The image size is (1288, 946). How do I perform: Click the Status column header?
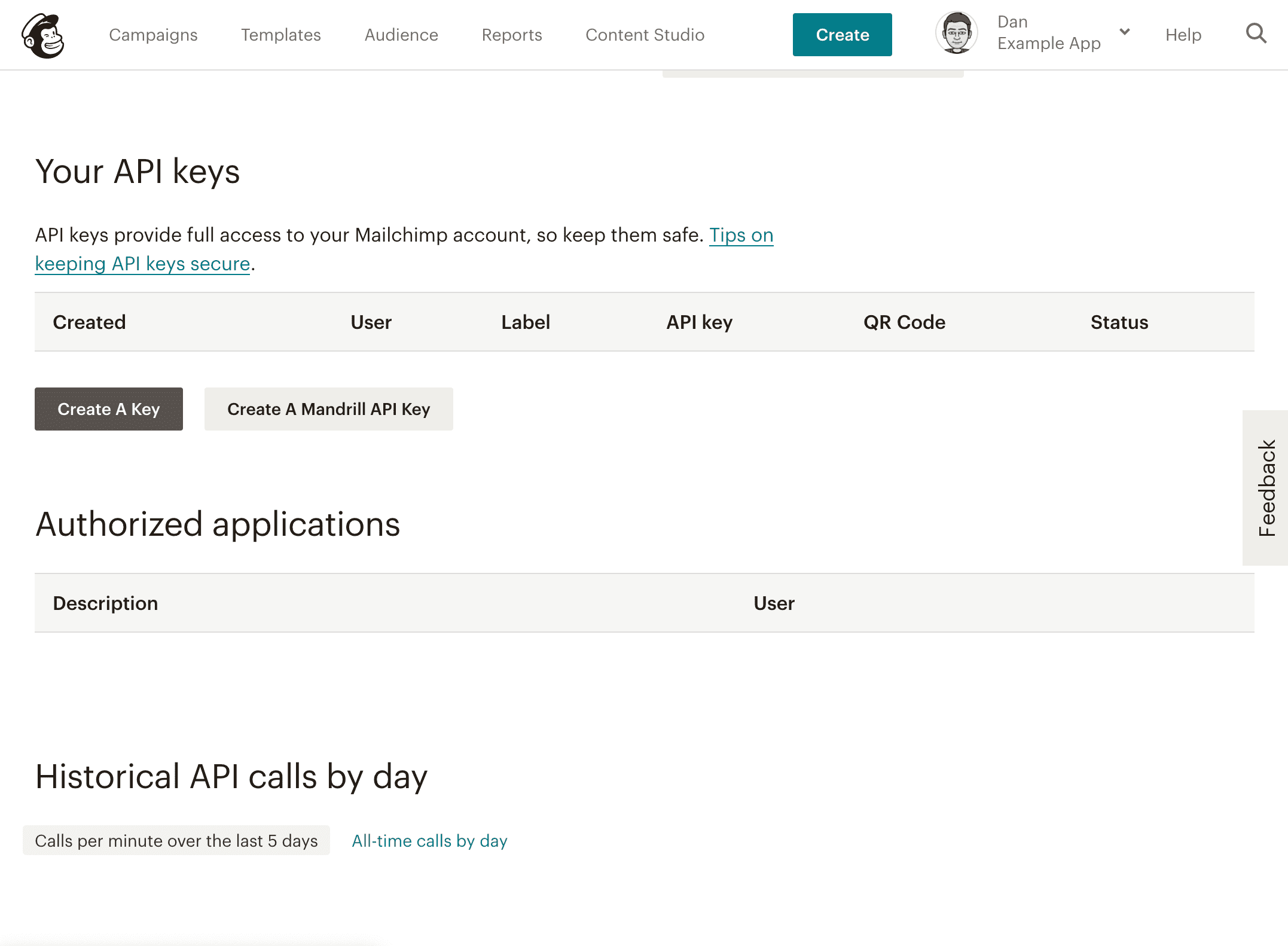1119,322
